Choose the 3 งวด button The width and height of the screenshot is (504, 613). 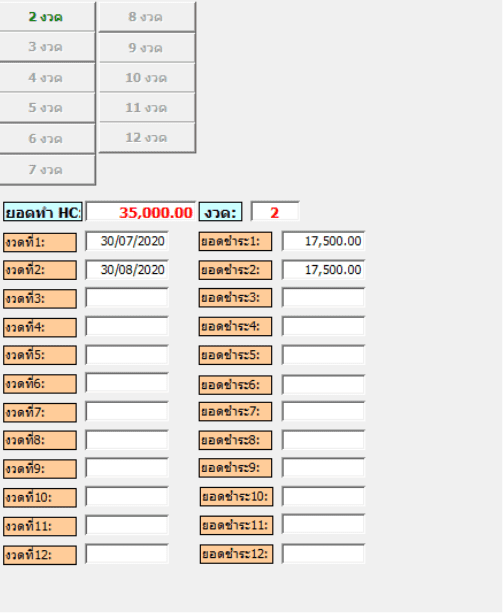[x=46, y=47]
